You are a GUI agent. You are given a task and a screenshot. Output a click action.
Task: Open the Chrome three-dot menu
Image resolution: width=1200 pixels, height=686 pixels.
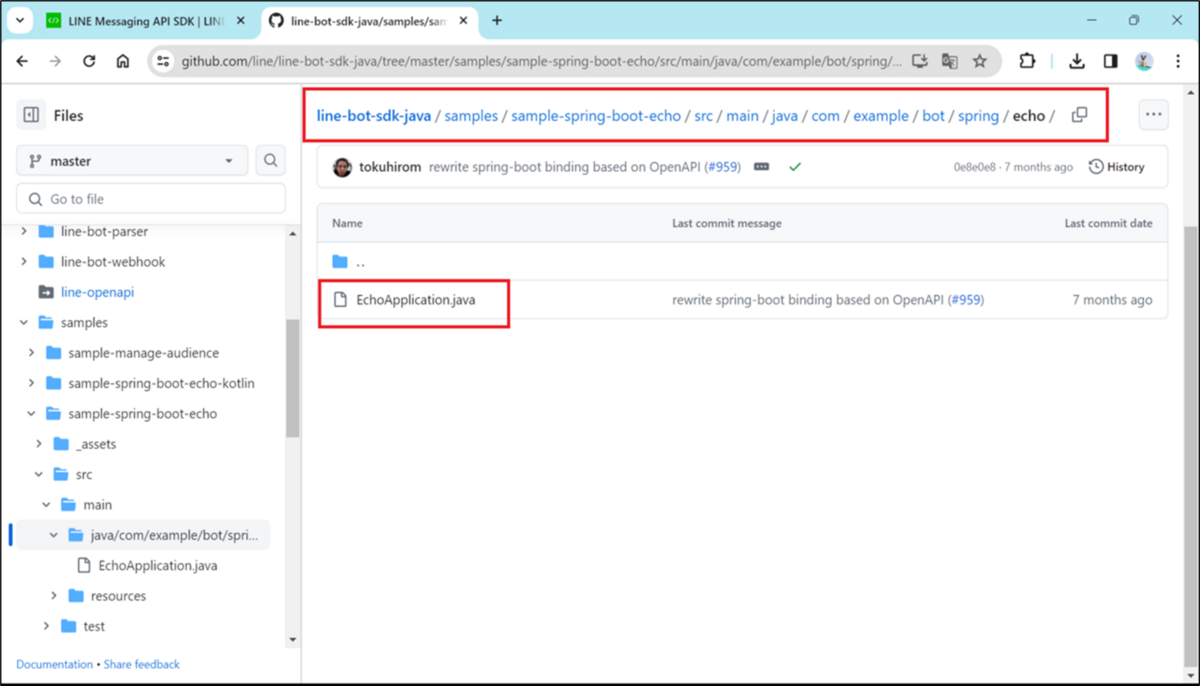1178,61
